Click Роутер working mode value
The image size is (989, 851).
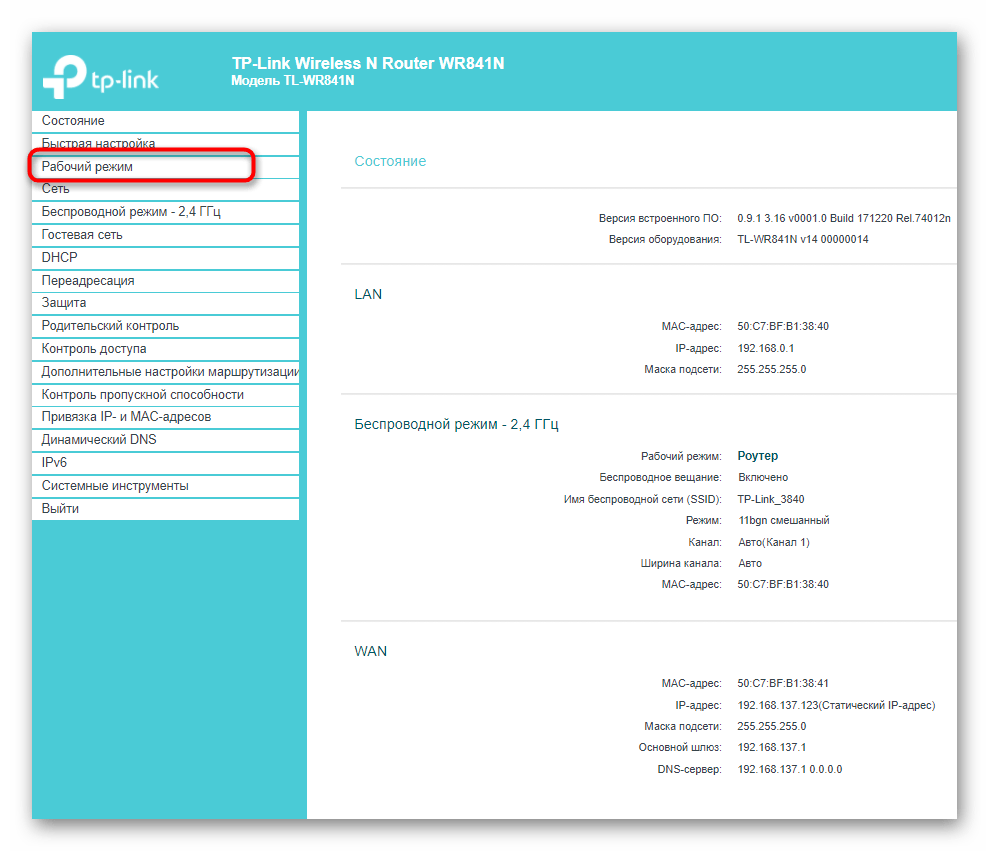coord(758,456)
